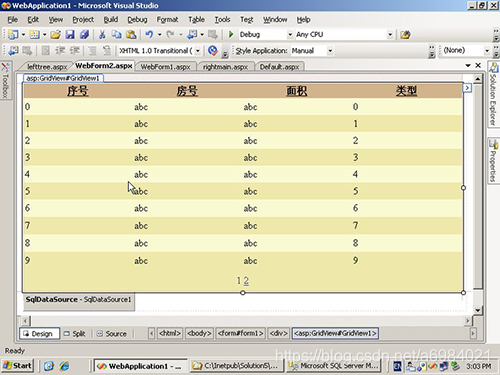This screenshot has height=375, width=500.
Task: Open the Tools menu
Action: click(222, 20)
